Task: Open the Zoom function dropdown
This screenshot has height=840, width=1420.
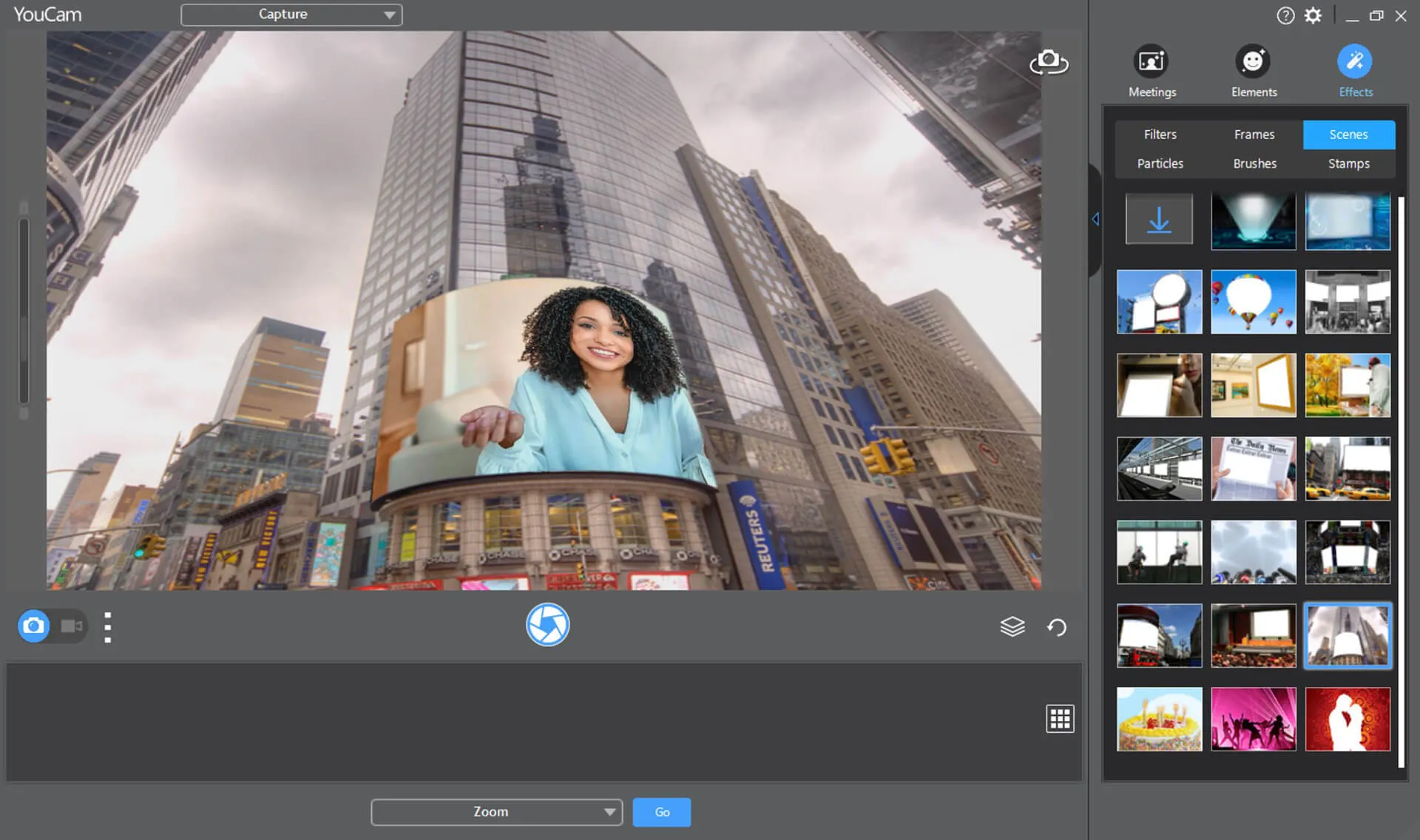Action: point(496,812)
